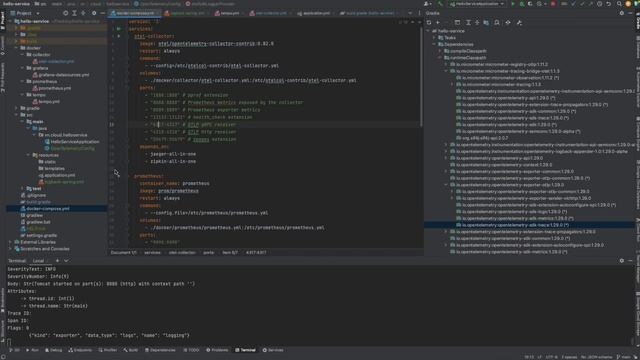Image resolution: width=640 pixels, height=360 pixels.
Task: Open terminal tab options chevron
Action: coord(66,260)
